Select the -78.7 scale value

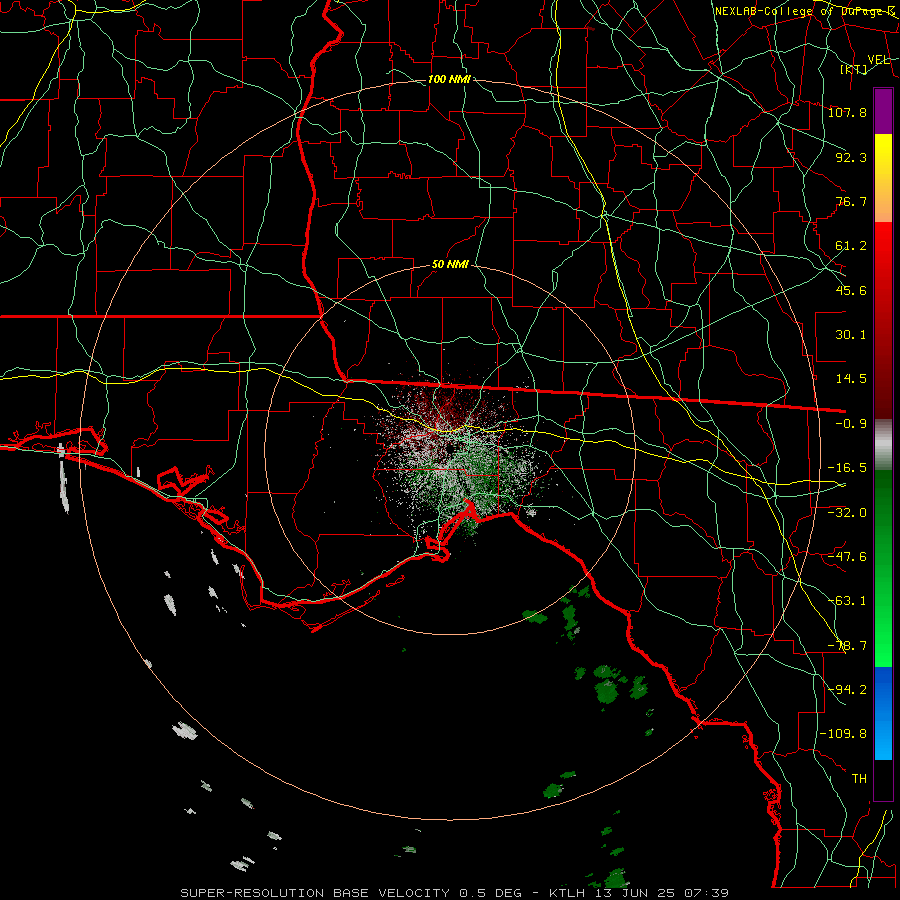pos(847,645)
